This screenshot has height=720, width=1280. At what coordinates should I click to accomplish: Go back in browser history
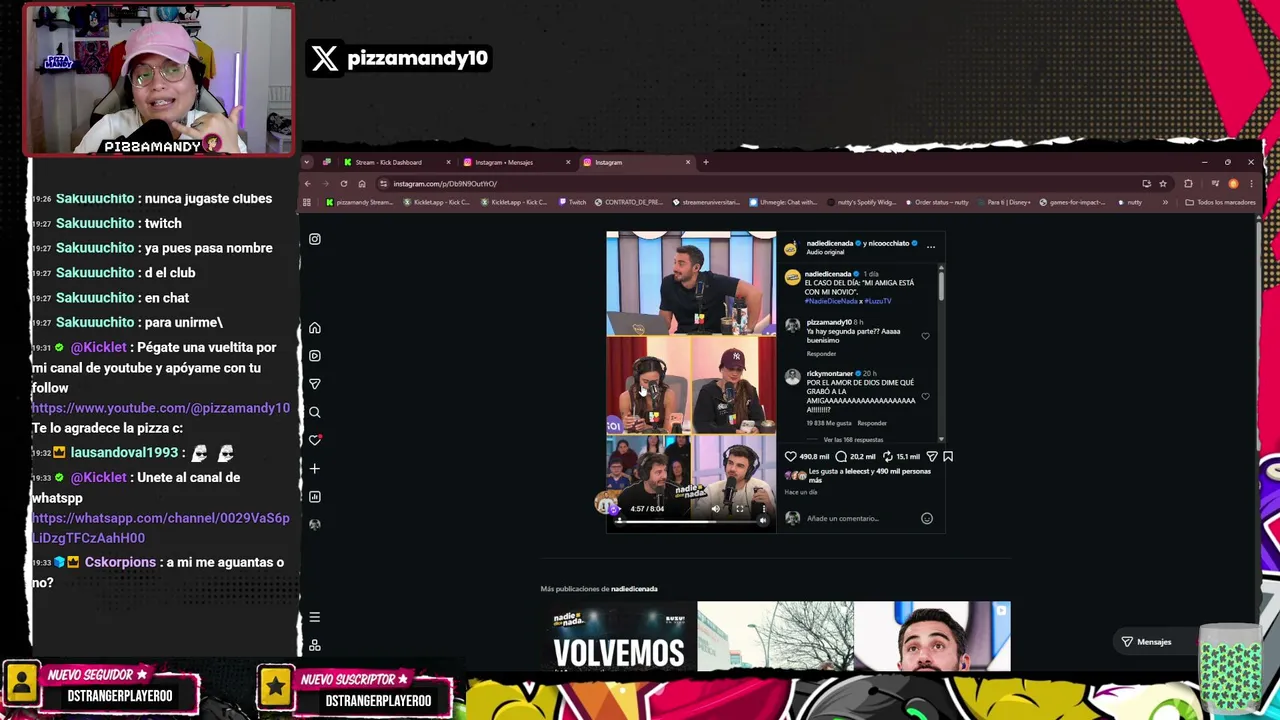tap(308, 184)
